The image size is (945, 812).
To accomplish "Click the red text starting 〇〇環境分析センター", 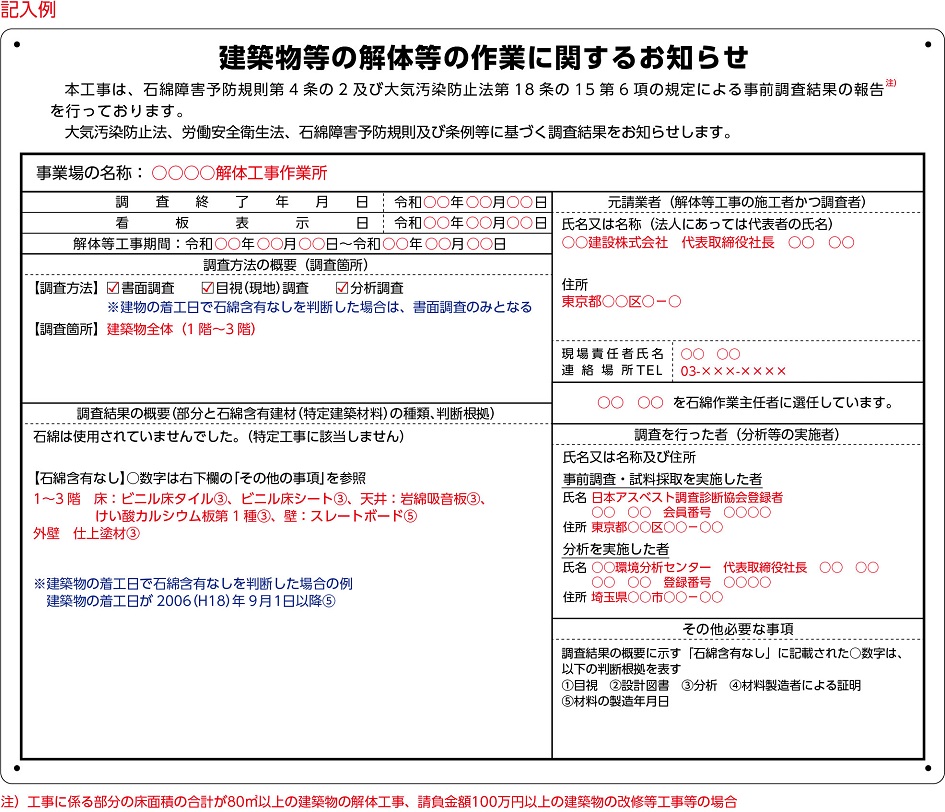I will coord(735,567).
